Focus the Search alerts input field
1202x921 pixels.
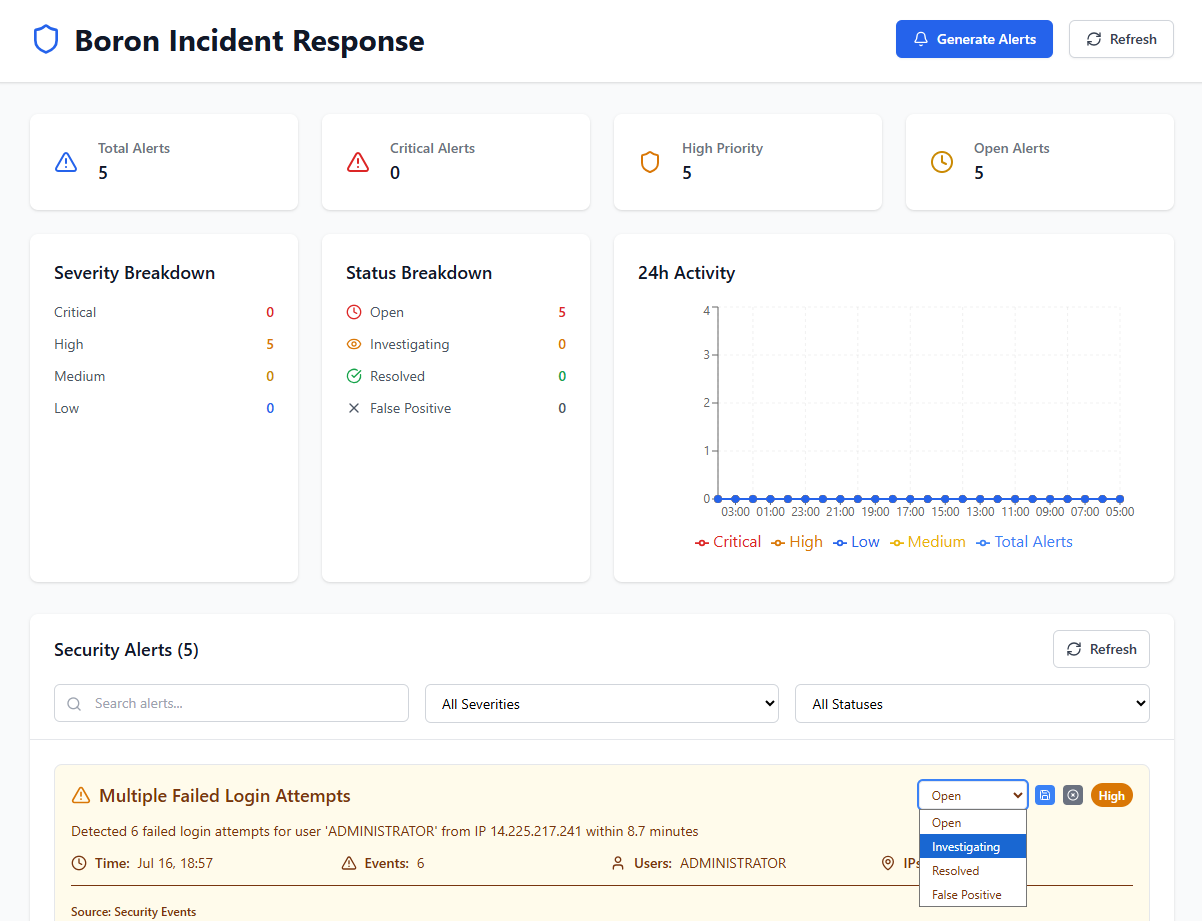[231, 703]
